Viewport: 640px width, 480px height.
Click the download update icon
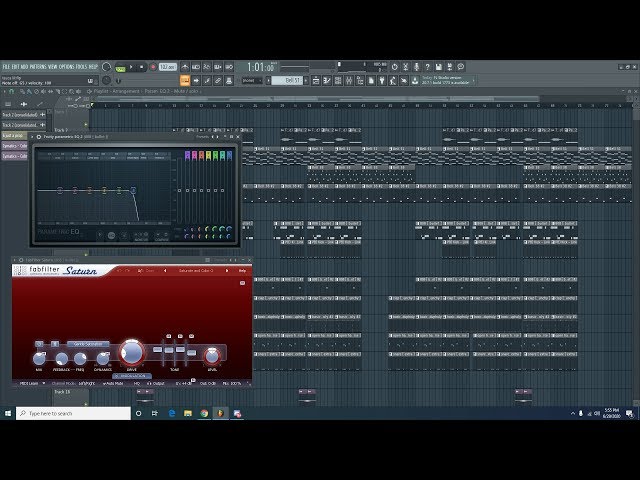(415, 80)
